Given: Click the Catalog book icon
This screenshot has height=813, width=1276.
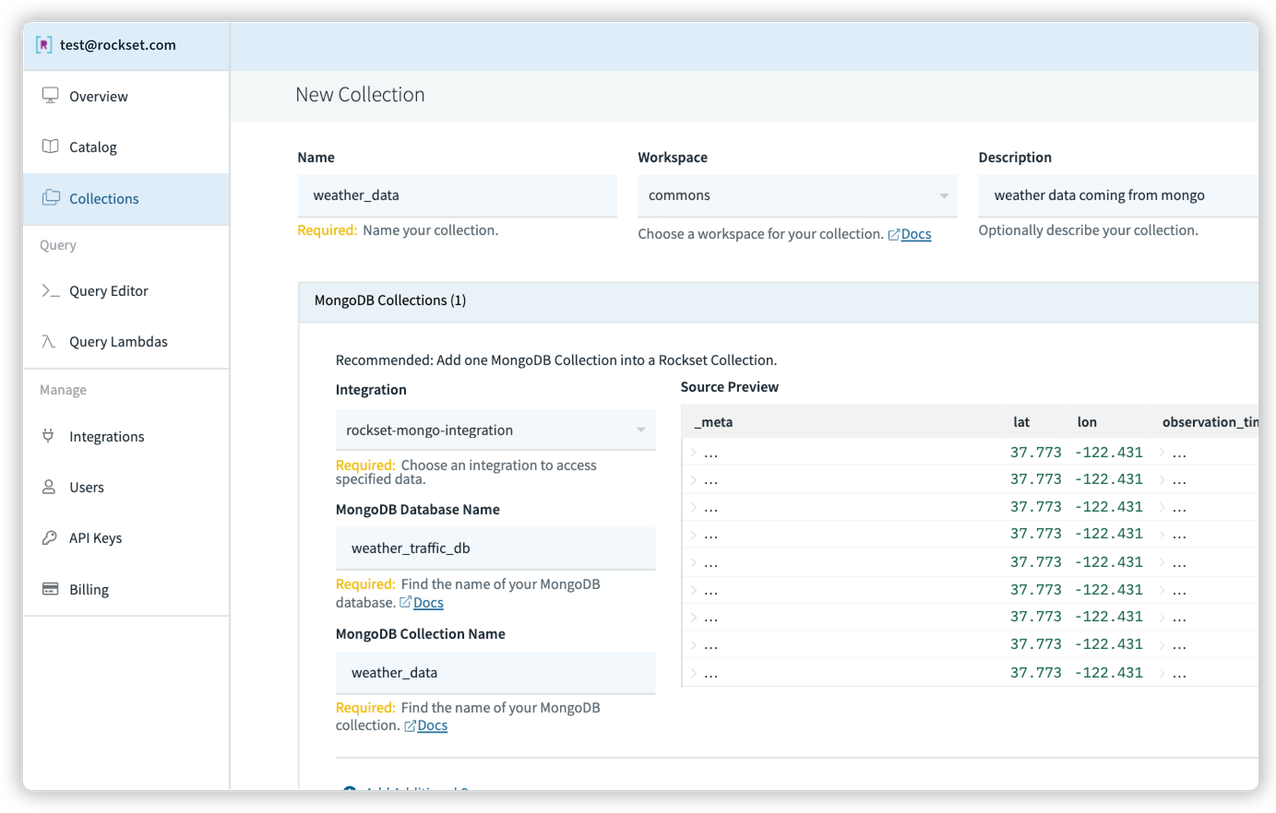Looking at the screenshot, I should tap(50, 147).
